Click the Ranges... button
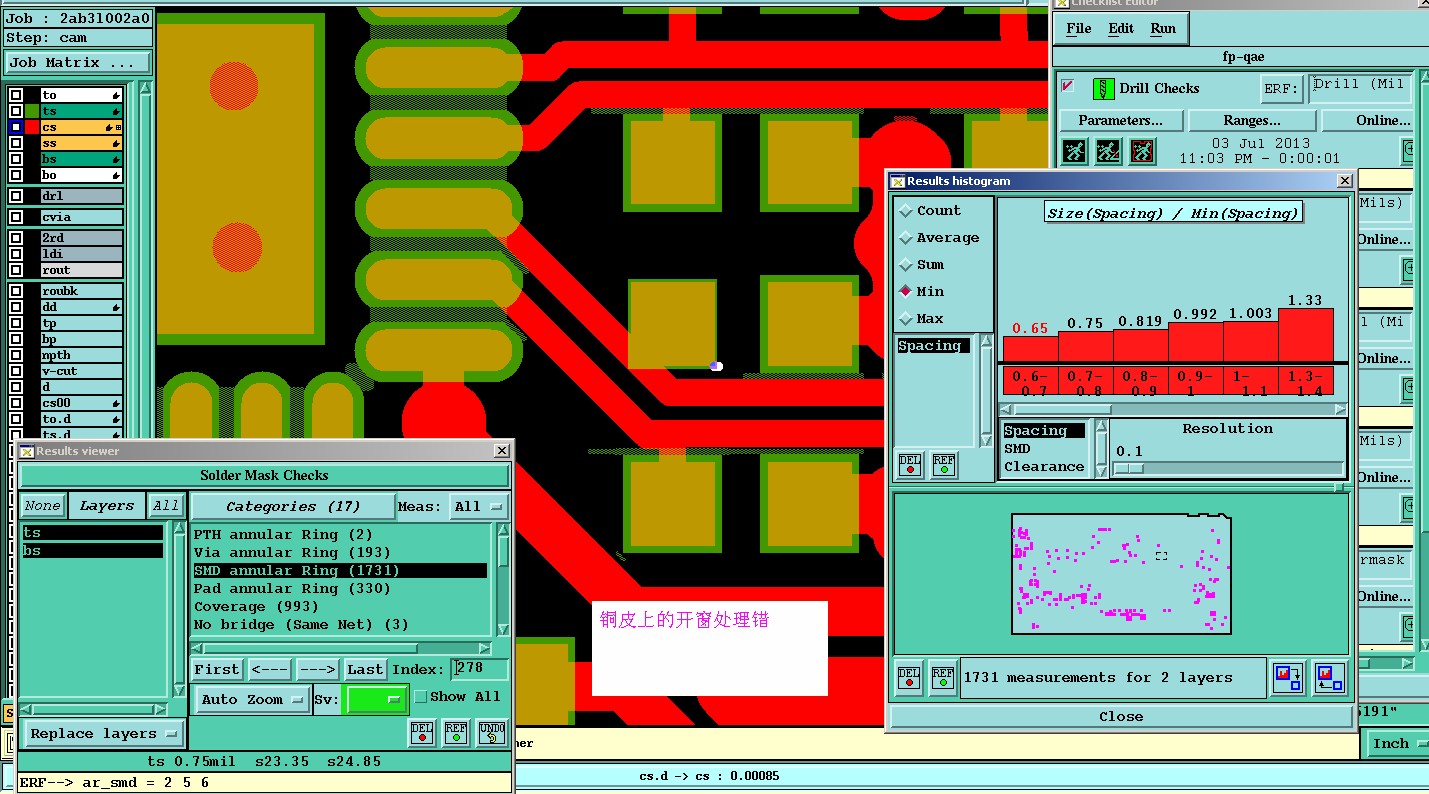This screenshot has width=1429, height=794. pyautogui.click(x=1253, y=120)
